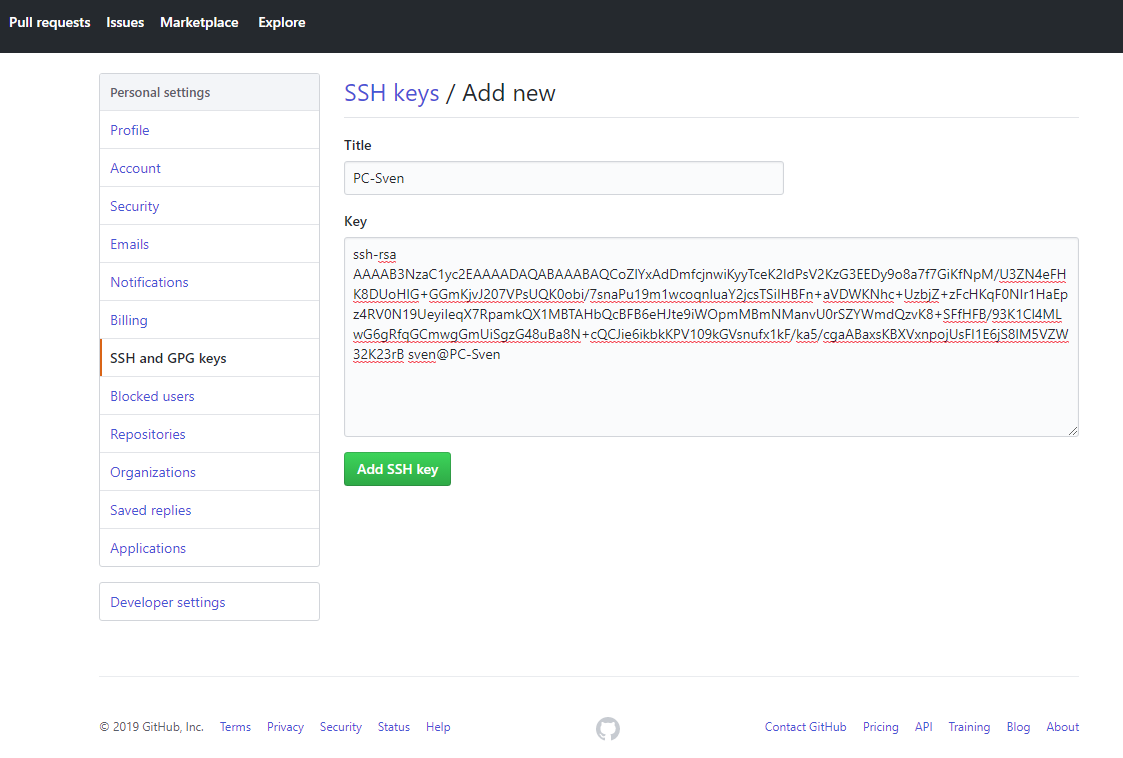Focus the Title input field
The height and width of the screenshot is (758, 1123).
564,178
